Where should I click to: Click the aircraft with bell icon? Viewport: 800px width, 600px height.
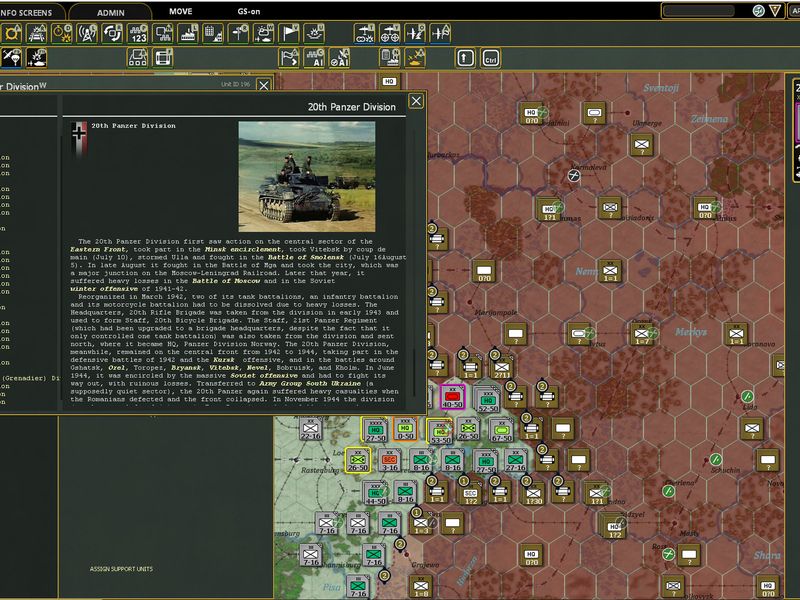coord(440,33)
